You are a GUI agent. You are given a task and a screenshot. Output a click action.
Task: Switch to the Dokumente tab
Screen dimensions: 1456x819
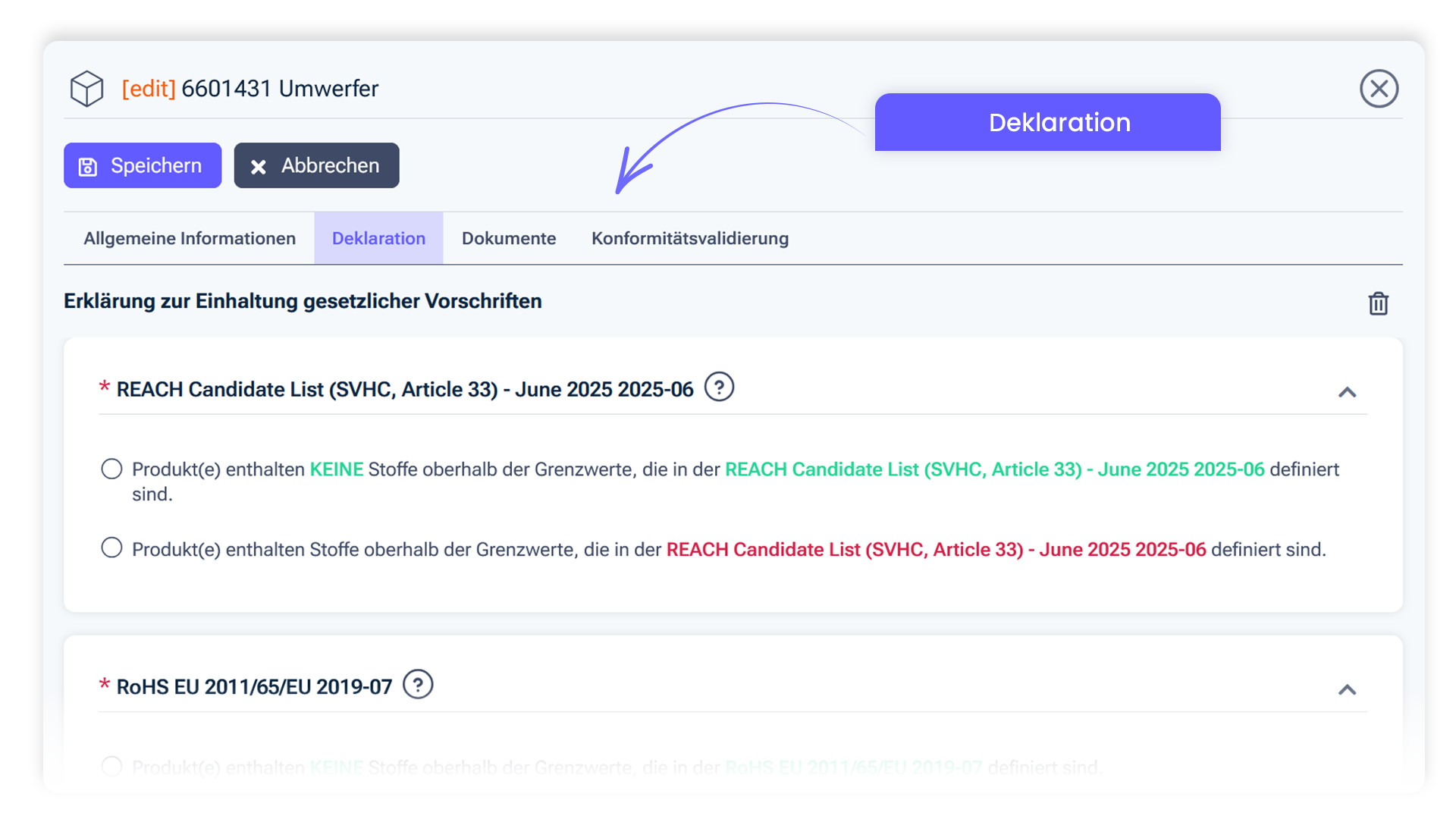point(509,238)
